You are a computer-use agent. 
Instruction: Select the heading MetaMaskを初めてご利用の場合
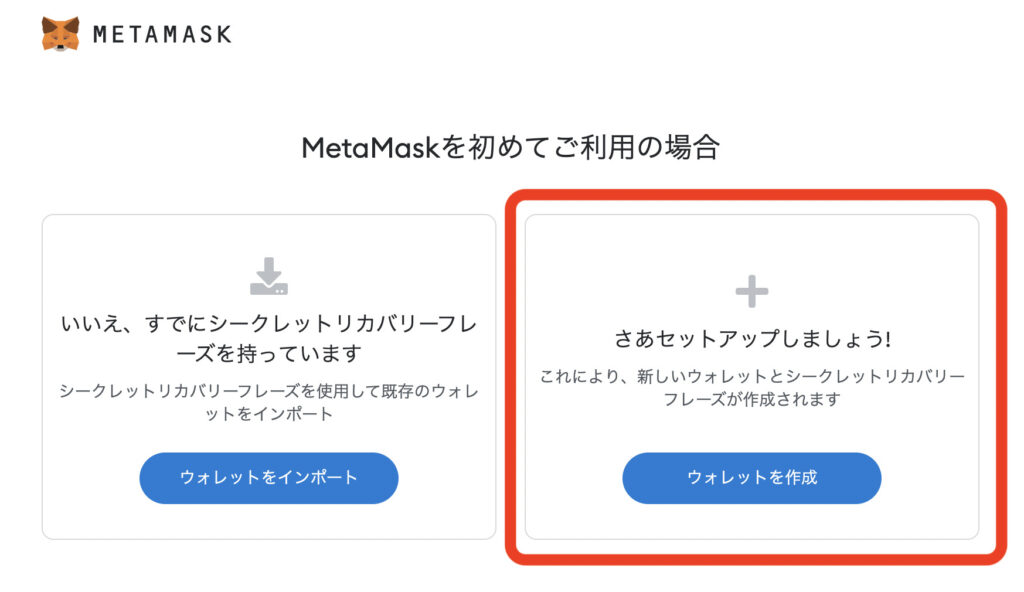510,149
